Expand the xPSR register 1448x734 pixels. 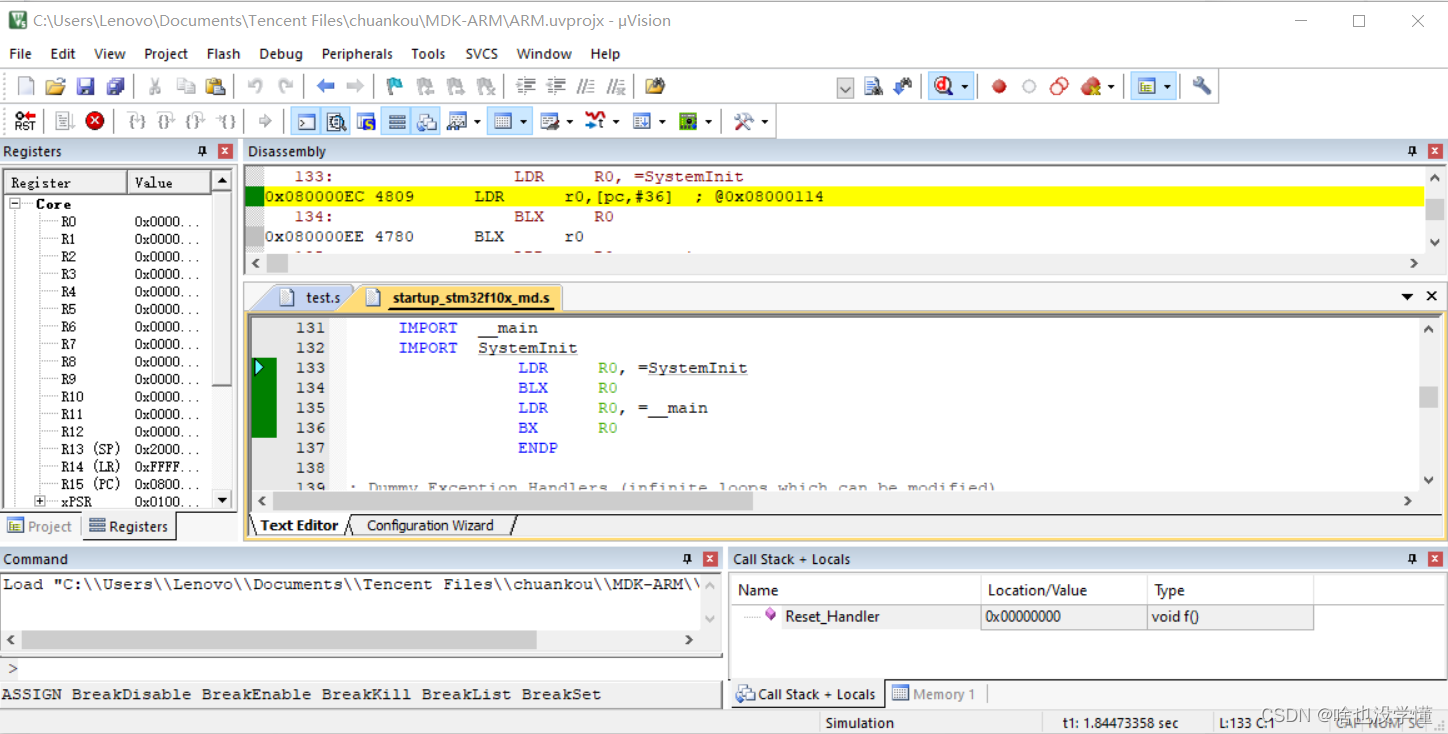pos(40,501)
